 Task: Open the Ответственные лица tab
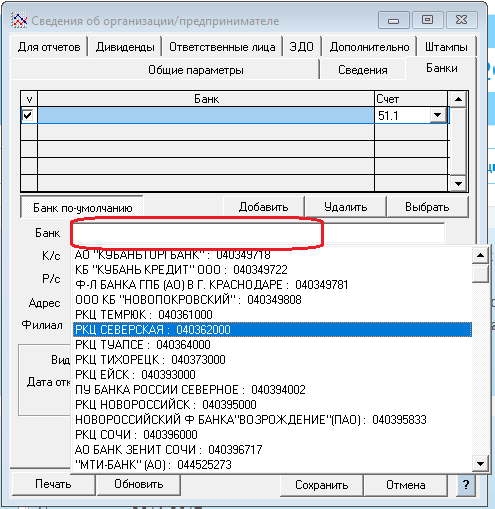pyautogui.click(x=222, y=47)
